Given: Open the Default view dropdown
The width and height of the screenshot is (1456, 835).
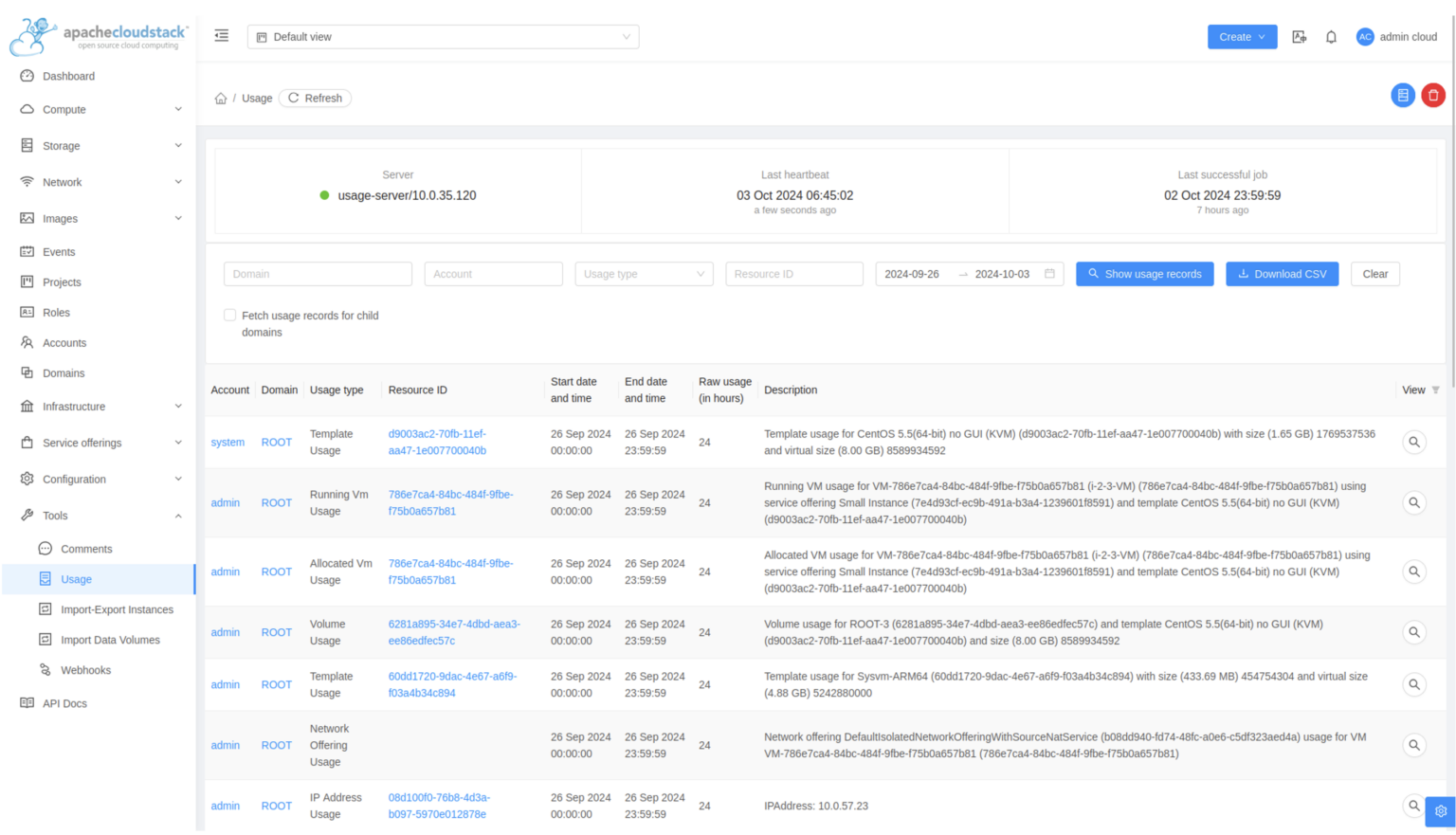Looking at the screenshot, I should click(443, 36).
